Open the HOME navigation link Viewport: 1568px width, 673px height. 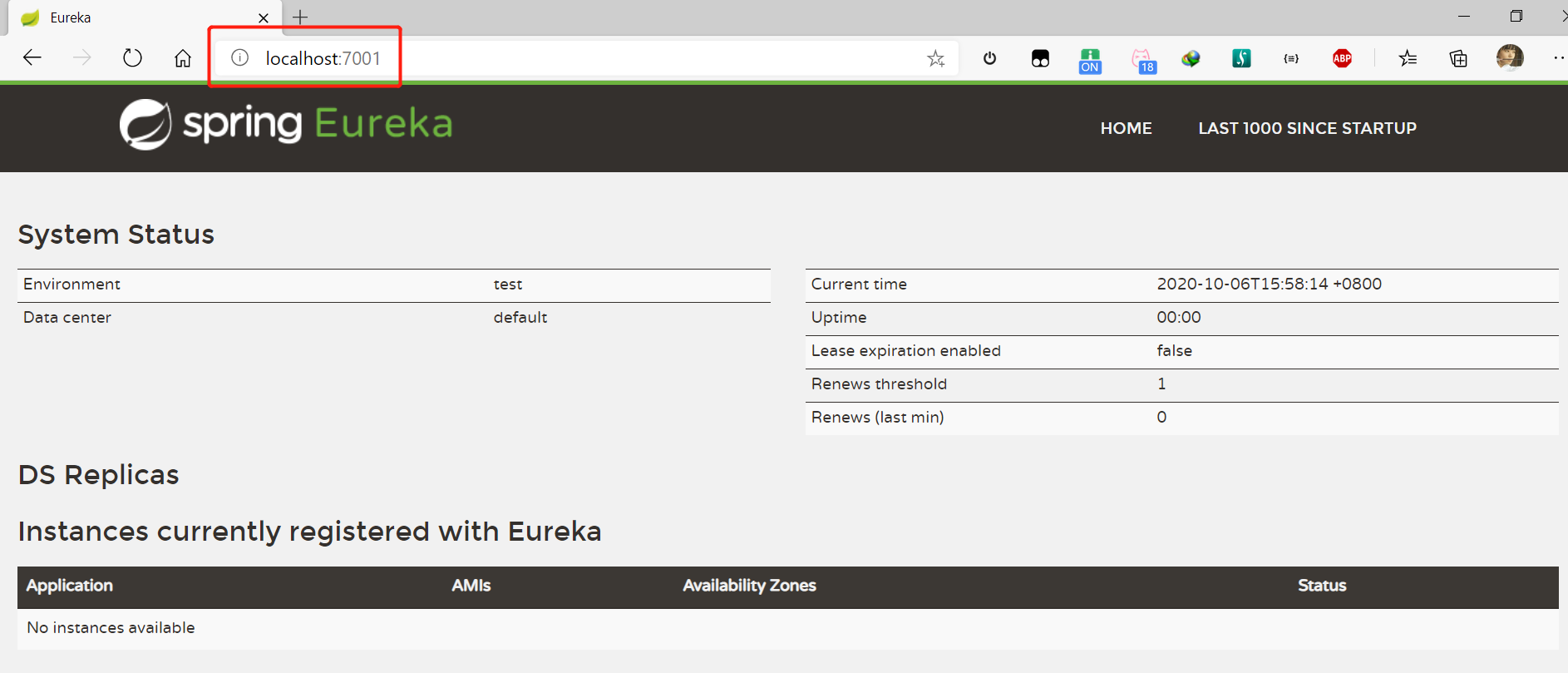[x=1126, y=128]
